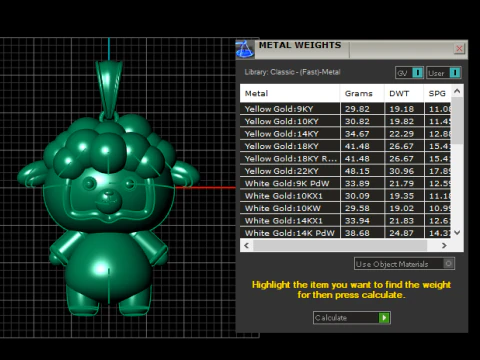Click the 24.87 DWT value
Screen dimensions: 480x360
click(x=401, y=233)
